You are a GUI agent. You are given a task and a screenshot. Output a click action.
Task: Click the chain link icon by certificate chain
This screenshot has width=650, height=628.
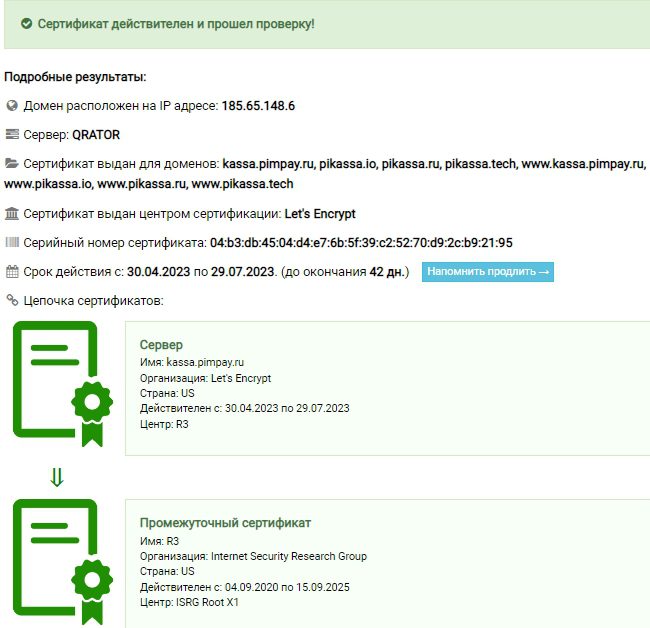pyautogui.click(x=12, y=300)
